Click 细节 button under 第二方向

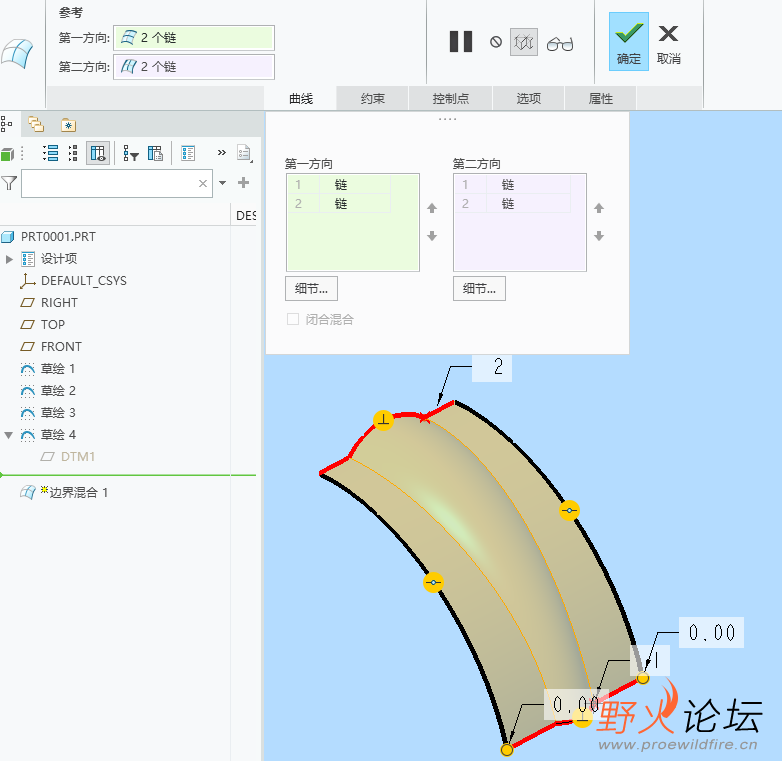(479, 288)
